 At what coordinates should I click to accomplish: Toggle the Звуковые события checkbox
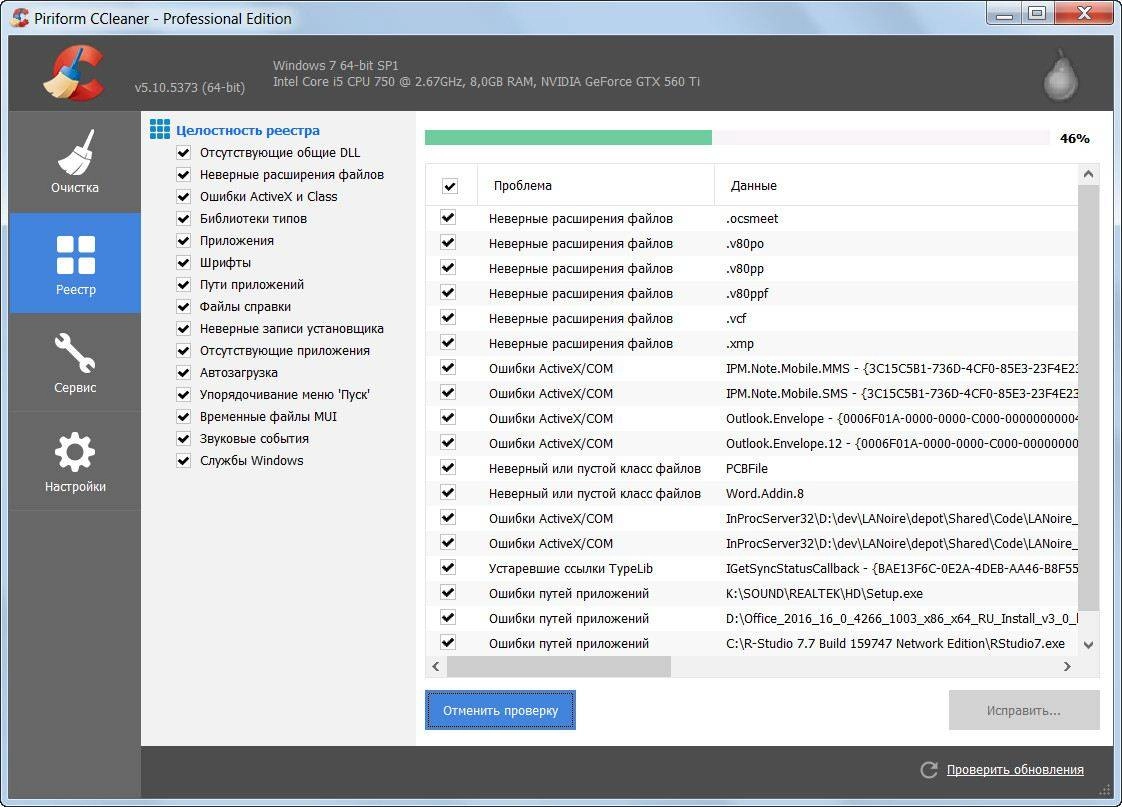[x=183, y=439]
